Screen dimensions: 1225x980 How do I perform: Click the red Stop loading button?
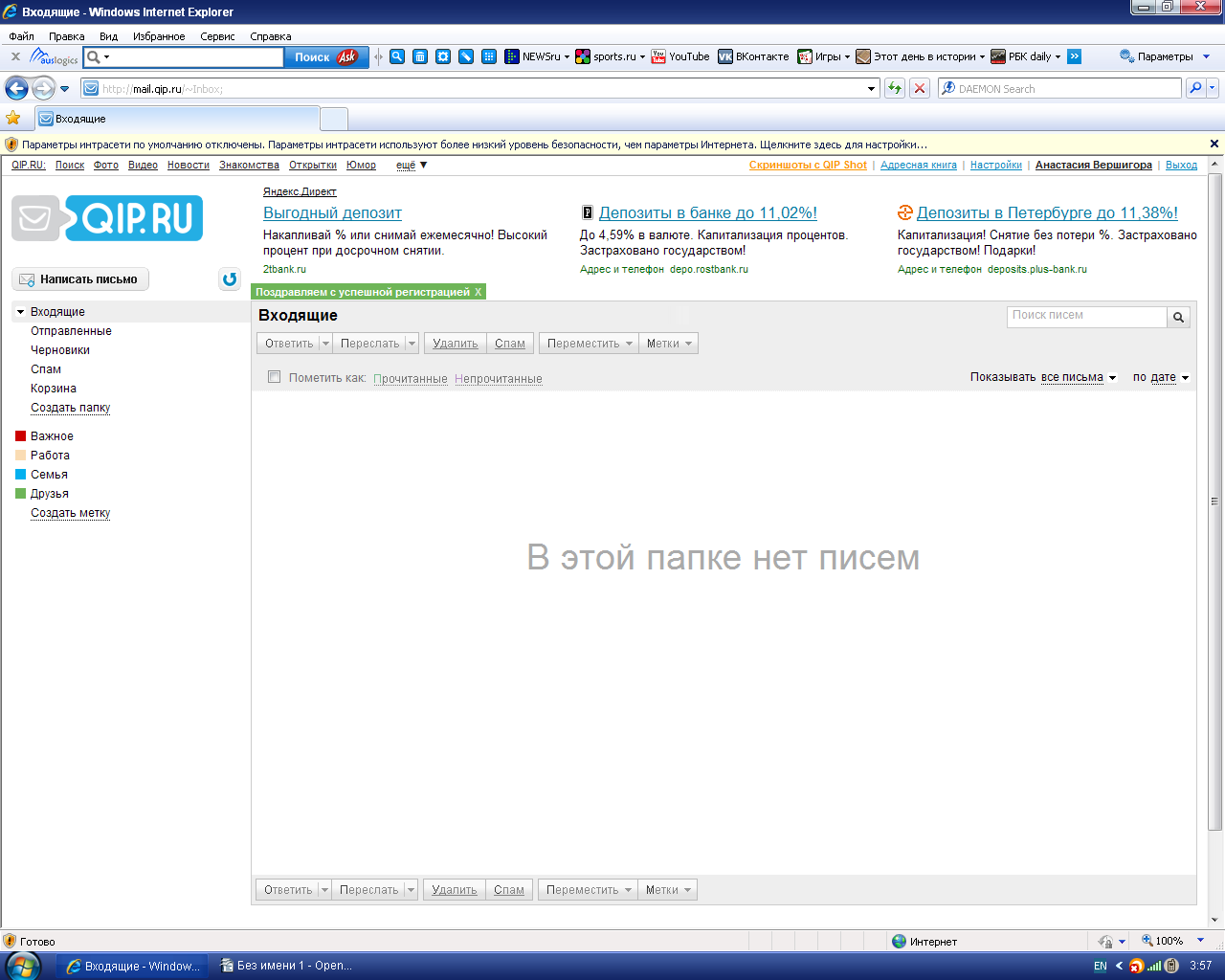tap(920, 88)
